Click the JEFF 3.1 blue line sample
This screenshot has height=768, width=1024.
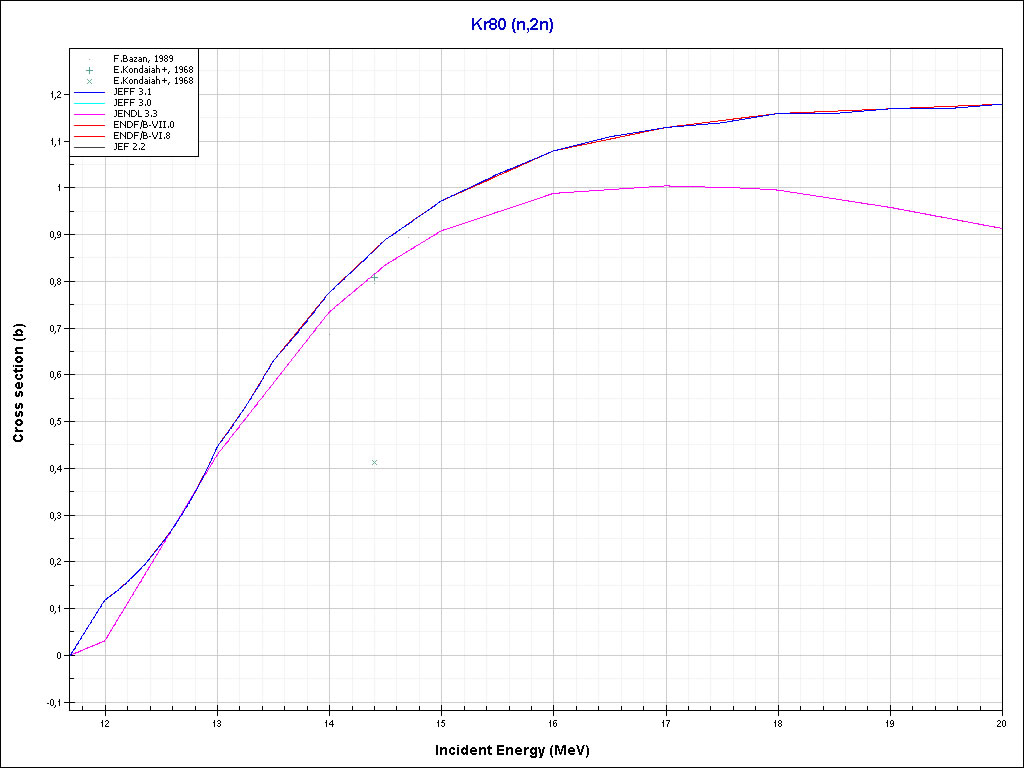pyautogui.click(x=89, y=92)
